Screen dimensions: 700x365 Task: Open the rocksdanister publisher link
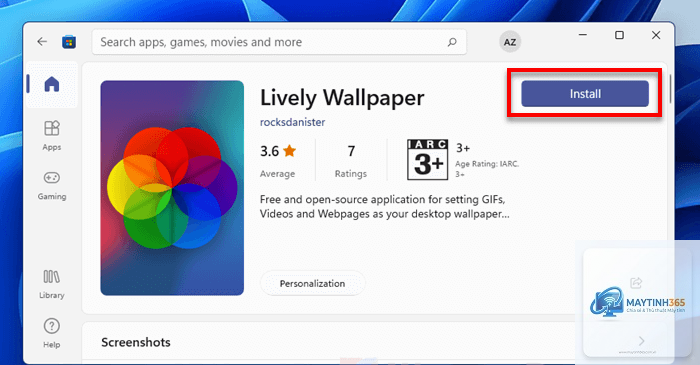pyautogui.click(x=292, y=122)
